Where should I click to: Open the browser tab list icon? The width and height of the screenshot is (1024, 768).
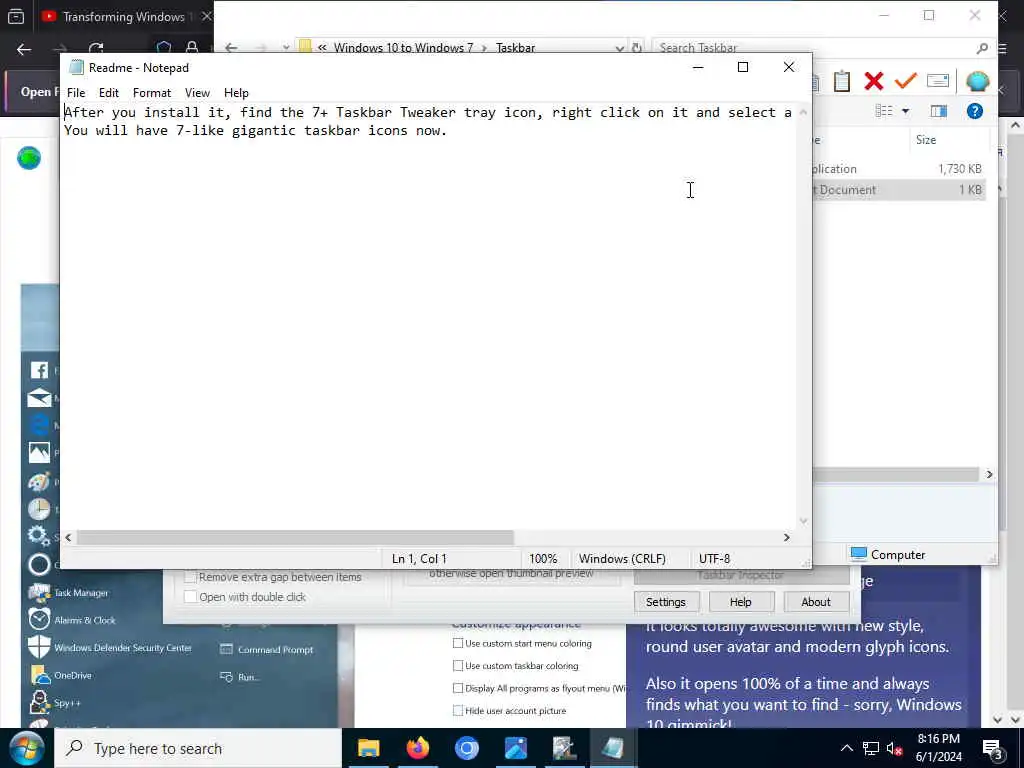16,16
